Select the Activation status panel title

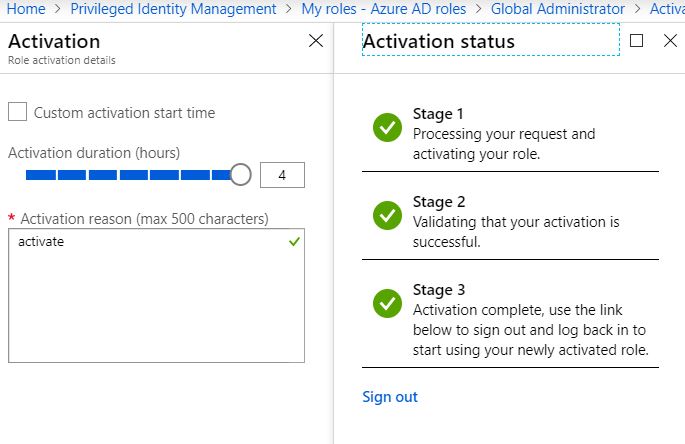(438, 42)
